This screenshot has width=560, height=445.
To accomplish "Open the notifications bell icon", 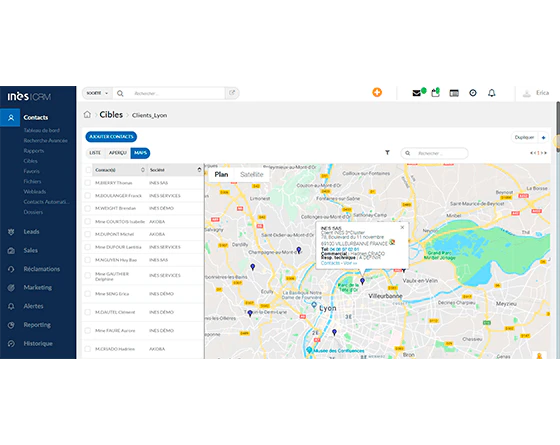I will click(491, 93).
